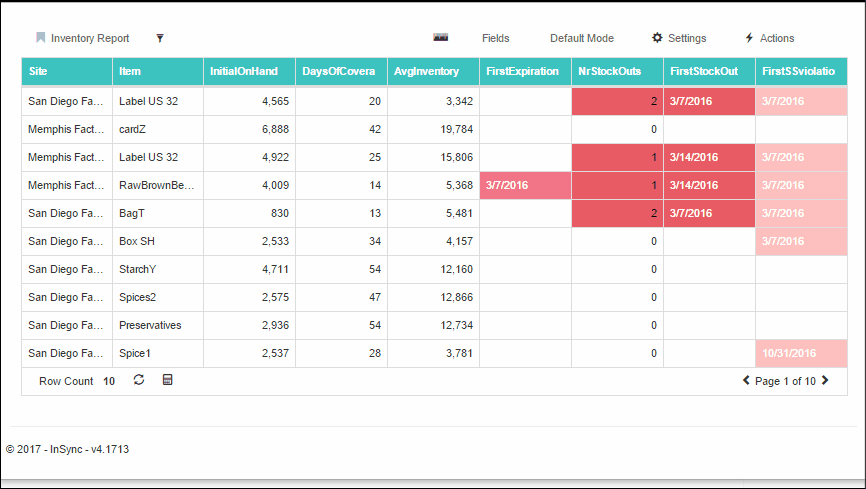This screenshot has height=489, width=866.
Task: Go to next page with right chevron
Action: point(825,381)
